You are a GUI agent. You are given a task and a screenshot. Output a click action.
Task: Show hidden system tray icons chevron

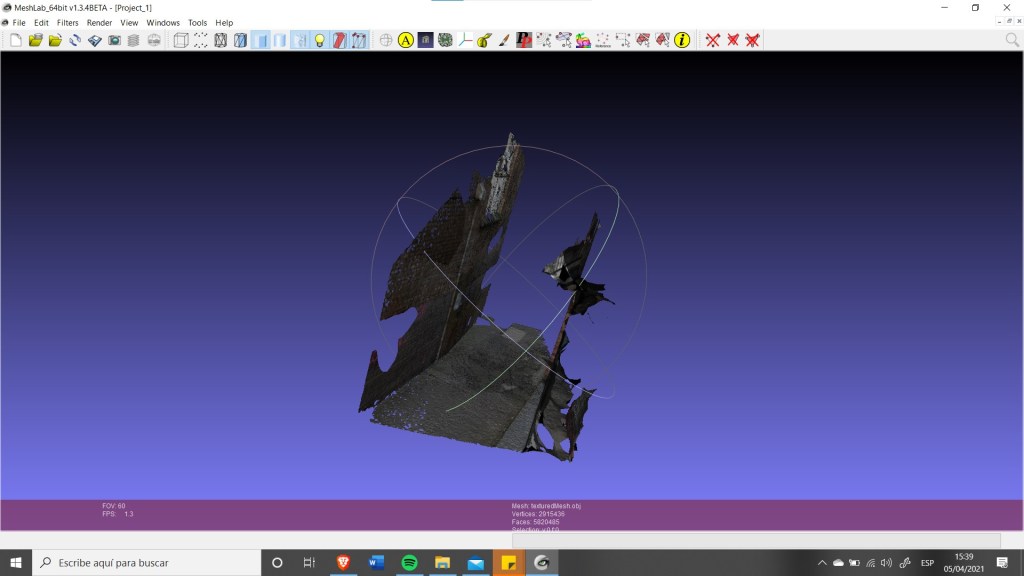822,563
